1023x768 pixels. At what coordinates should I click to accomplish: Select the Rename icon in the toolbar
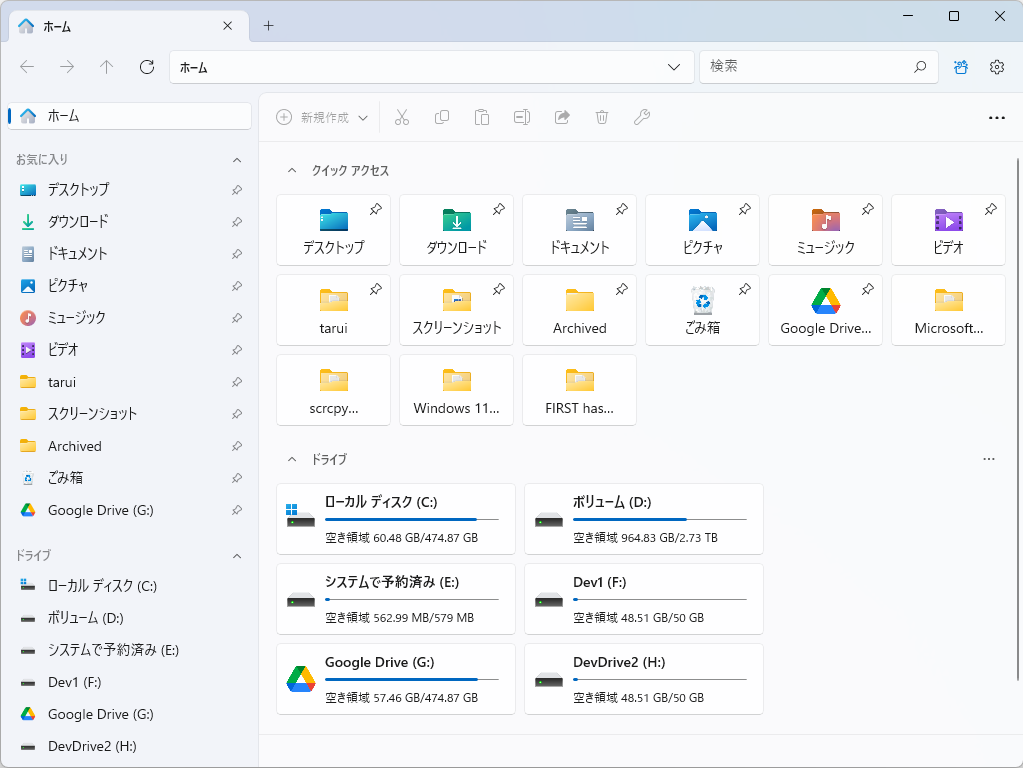pyautogui.click(x=521, y=116)
